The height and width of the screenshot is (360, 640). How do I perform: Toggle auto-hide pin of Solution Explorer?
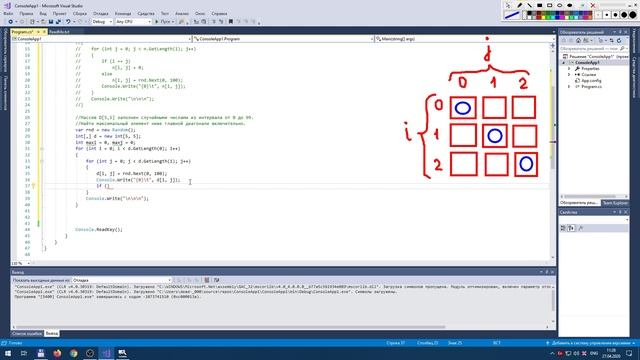point(620,32)
